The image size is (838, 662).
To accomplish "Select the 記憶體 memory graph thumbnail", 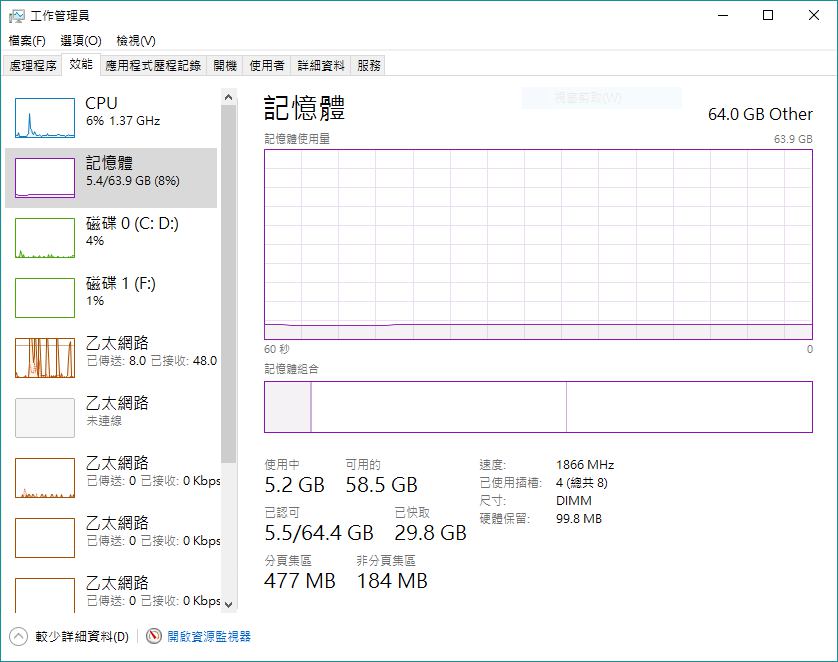I will [x=45, y=178].
